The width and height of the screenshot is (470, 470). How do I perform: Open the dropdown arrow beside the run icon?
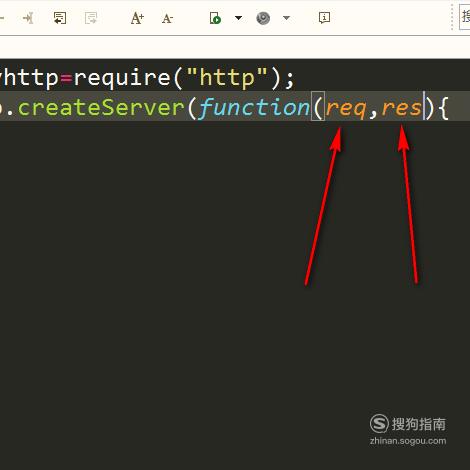point(239,17)
